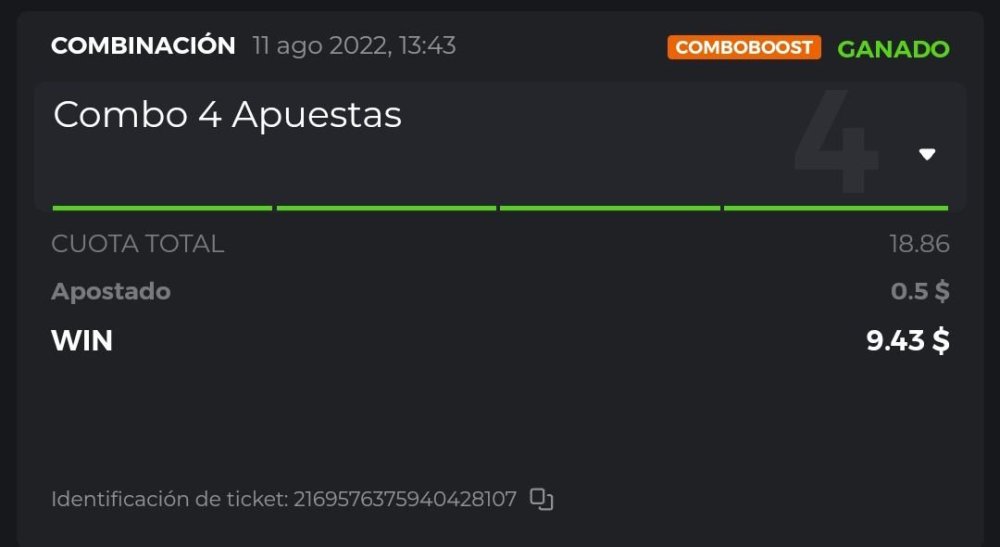1000x547 pixels.
Task: Click the large faded 4 watermark
Action: pos(837,145)
